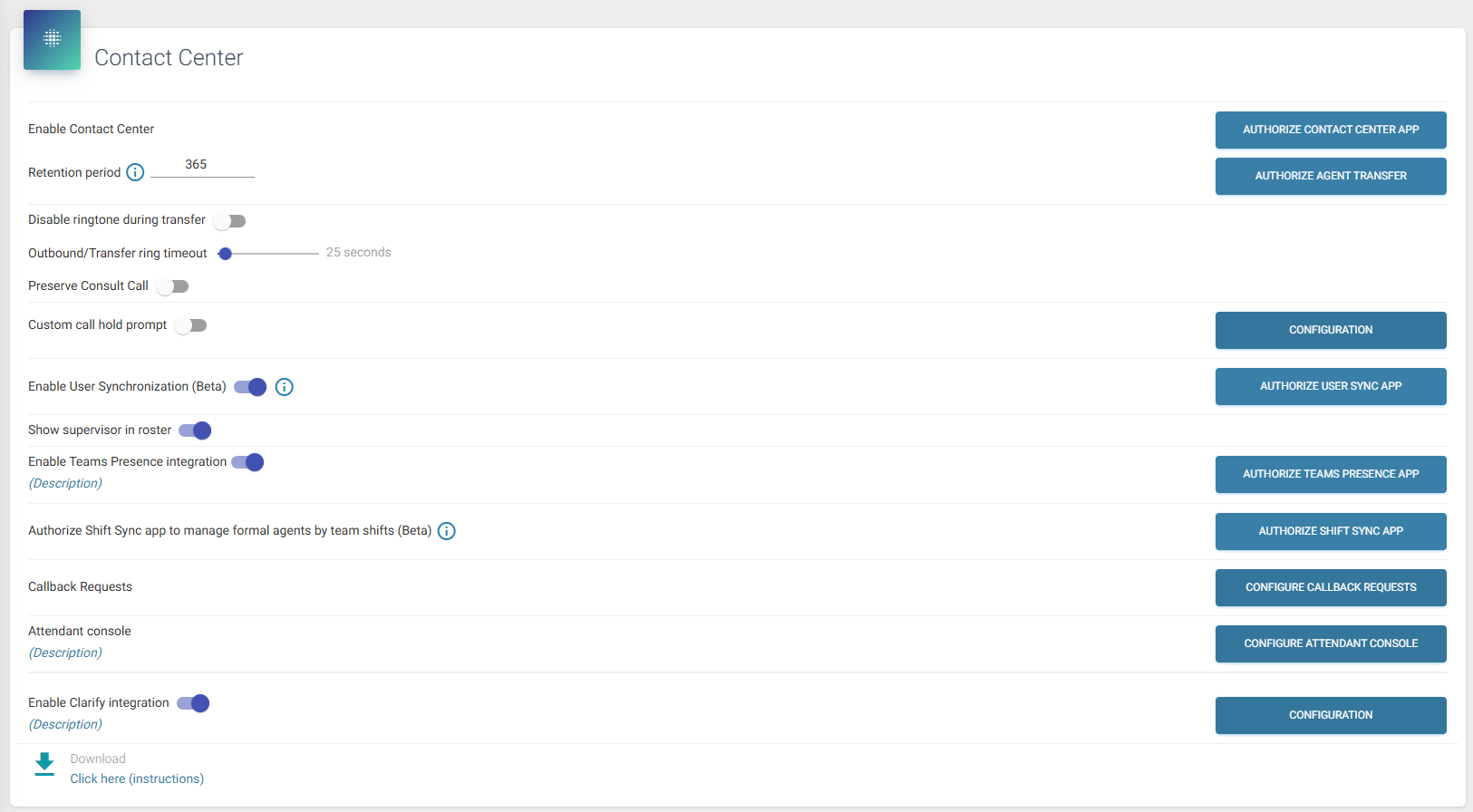Click info icon beside Enable User Synchronization

[x=284, y=387]
